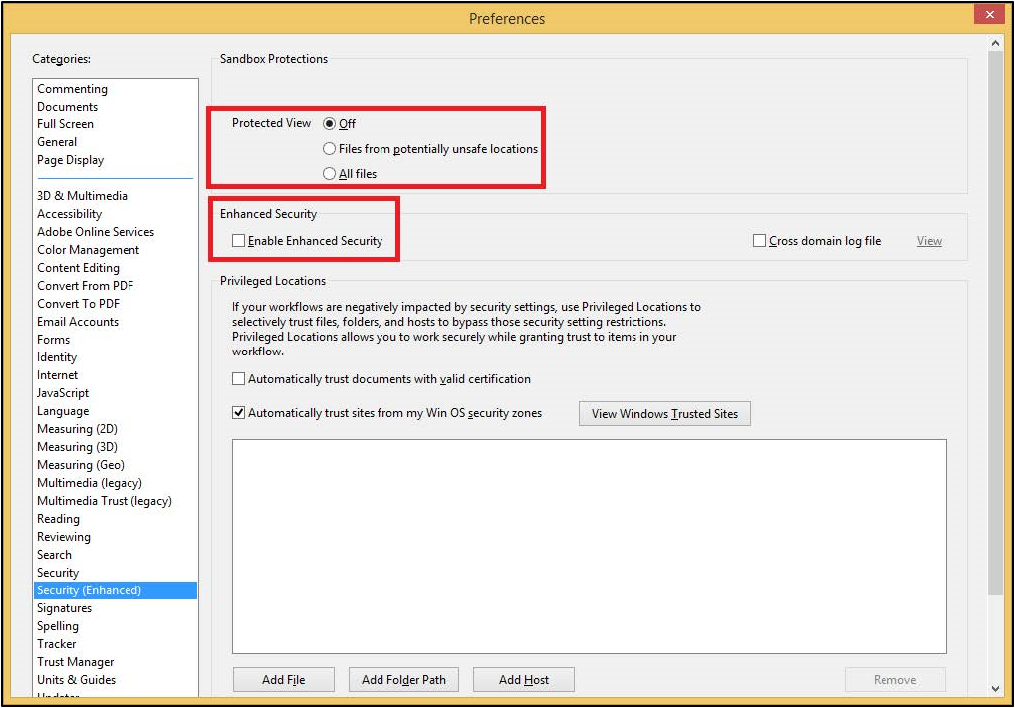Select the highlighted Security (Enhanced) category
Screen dimensions: 1015x708
coord(115,590)
